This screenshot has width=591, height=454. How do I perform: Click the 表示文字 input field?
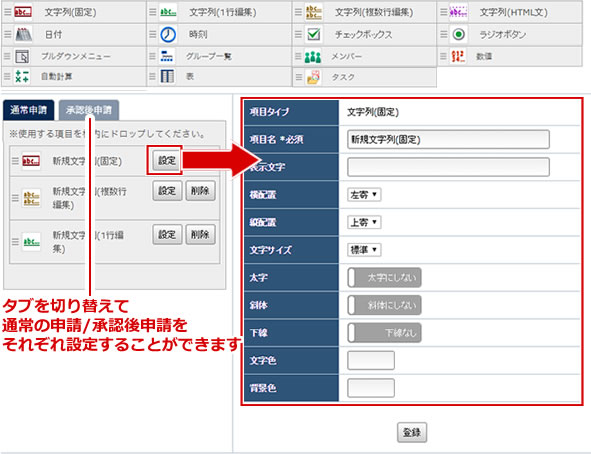448,167
